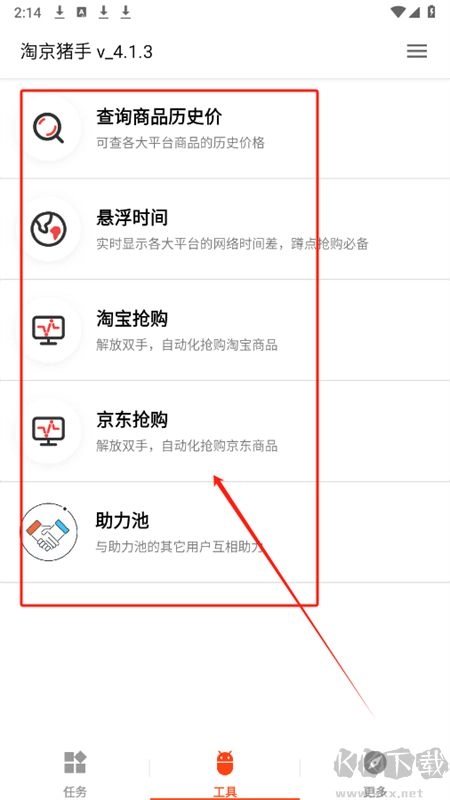The image size is (450, 800).
Task: Tap the globe icon for floating time
Action: point(48,229)
